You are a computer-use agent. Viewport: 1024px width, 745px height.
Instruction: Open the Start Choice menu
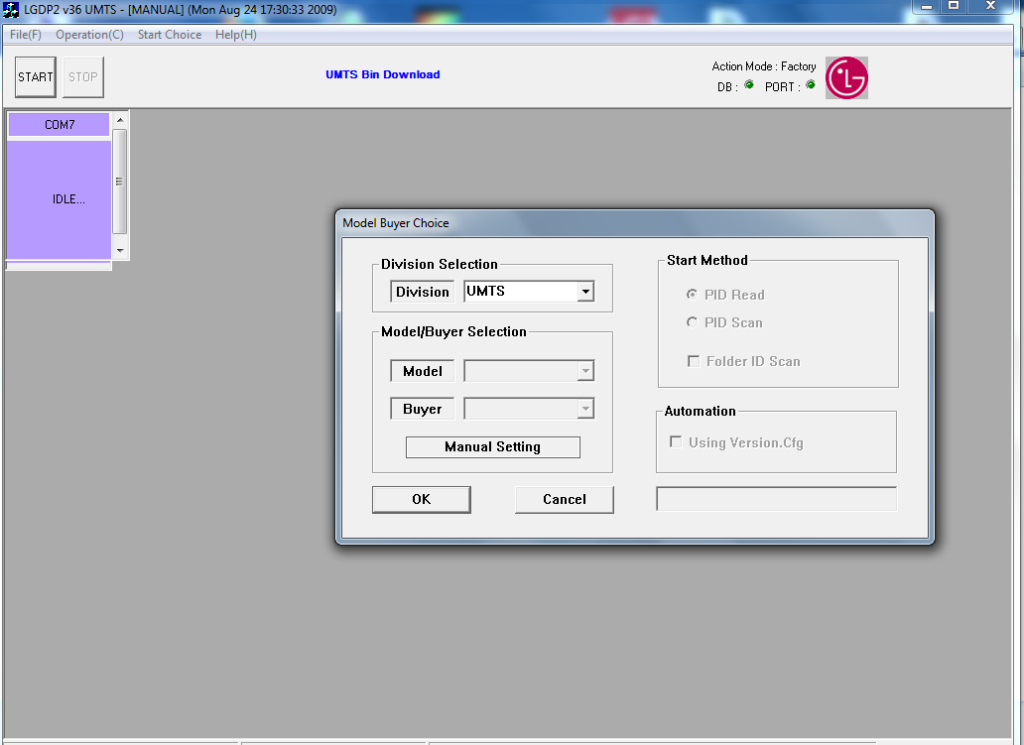169,35
